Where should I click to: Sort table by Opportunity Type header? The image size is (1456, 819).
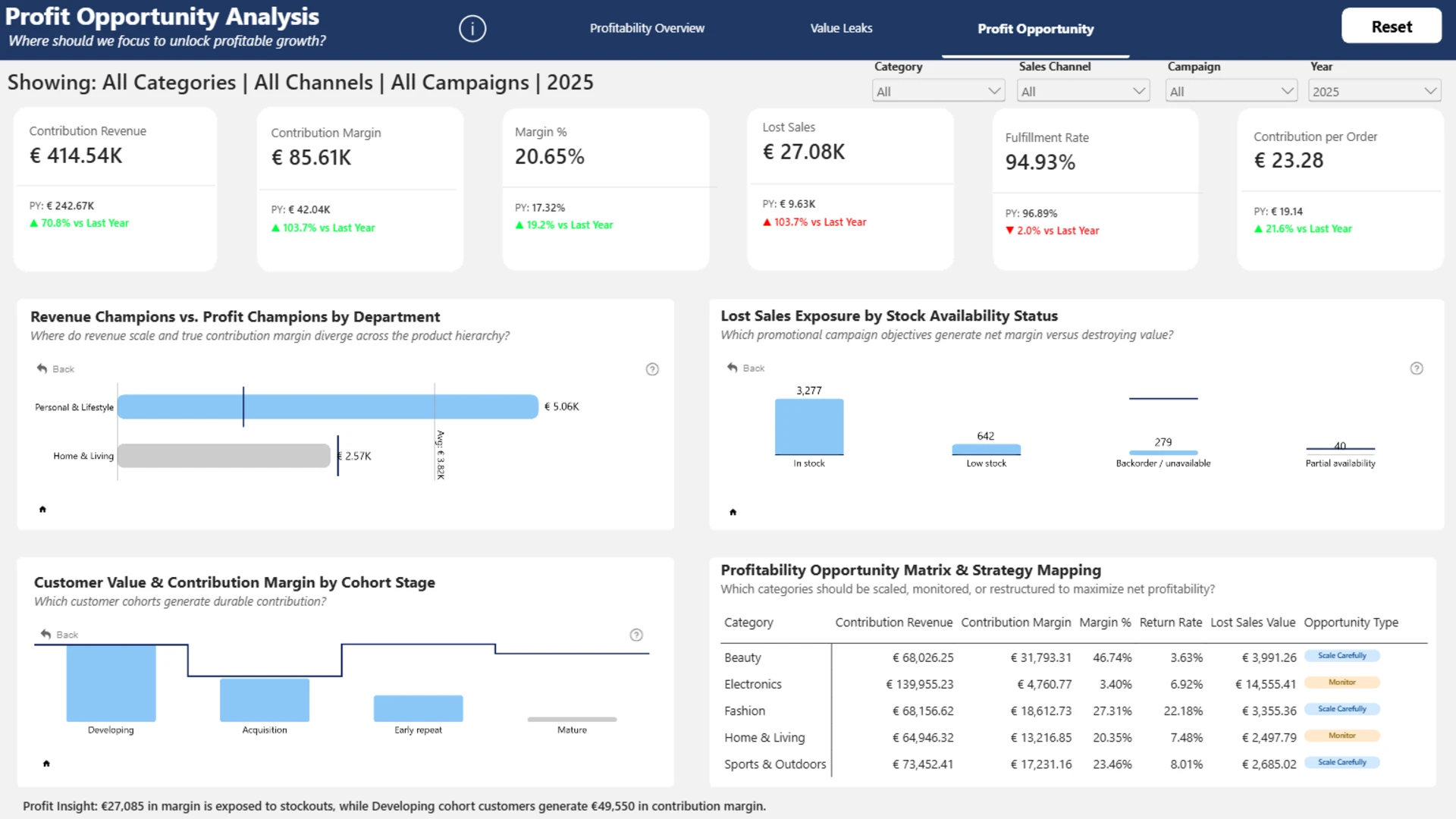[x=1351, y=622]
